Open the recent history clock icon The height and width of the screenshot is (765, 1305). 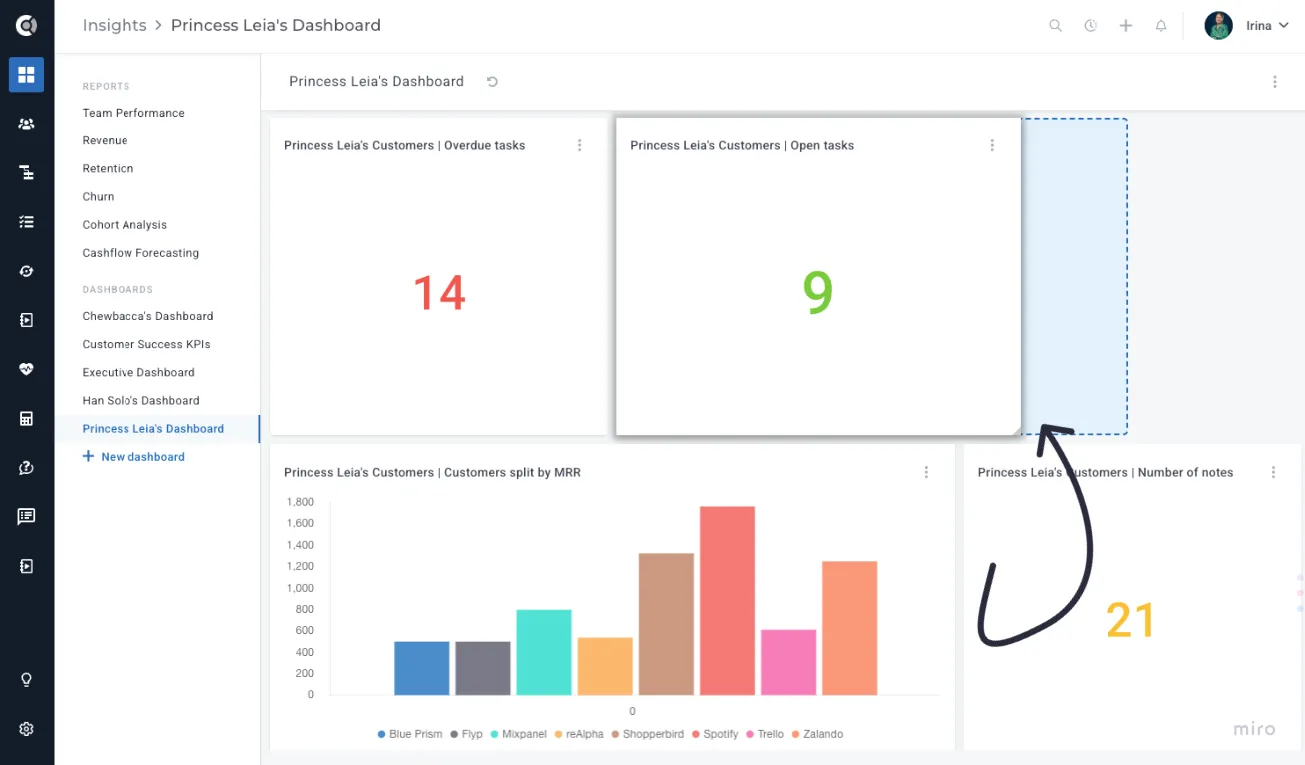pos(1090,26)
